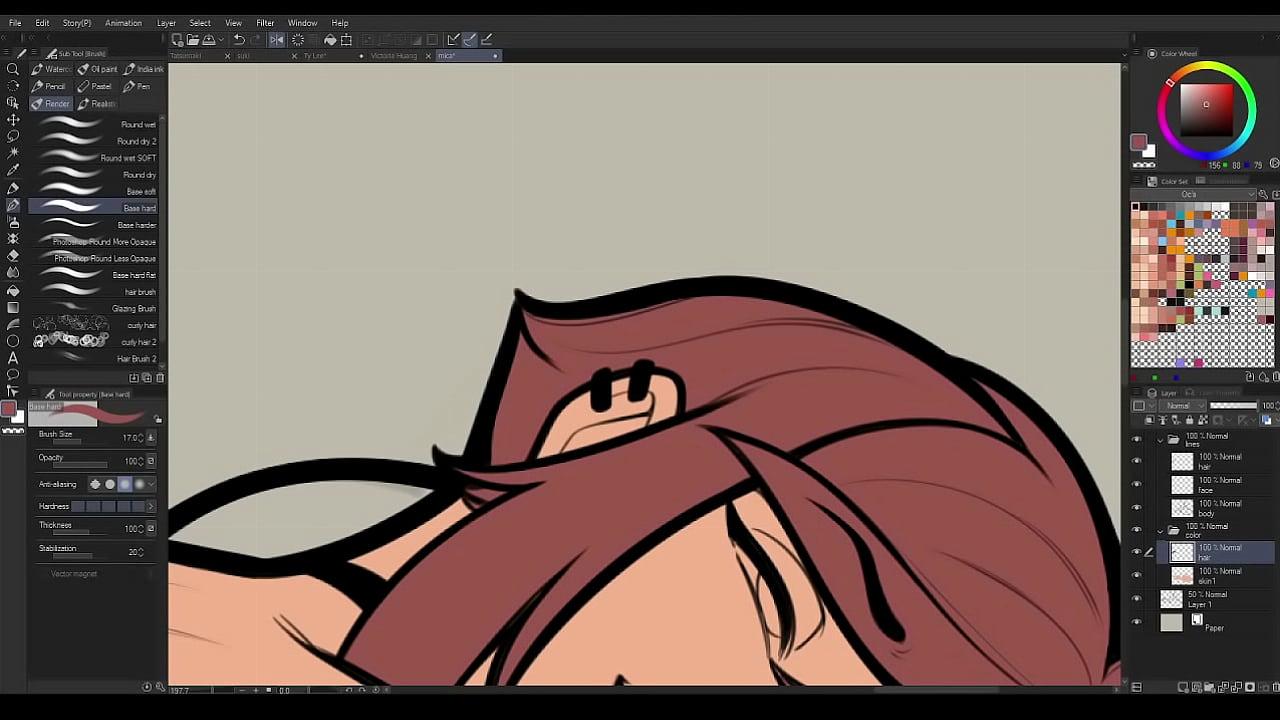Image resolution: width=1280 pixels, height=720 pixels.
Task: Open the layer blending mode dropdown
Action: point(1182,406)
